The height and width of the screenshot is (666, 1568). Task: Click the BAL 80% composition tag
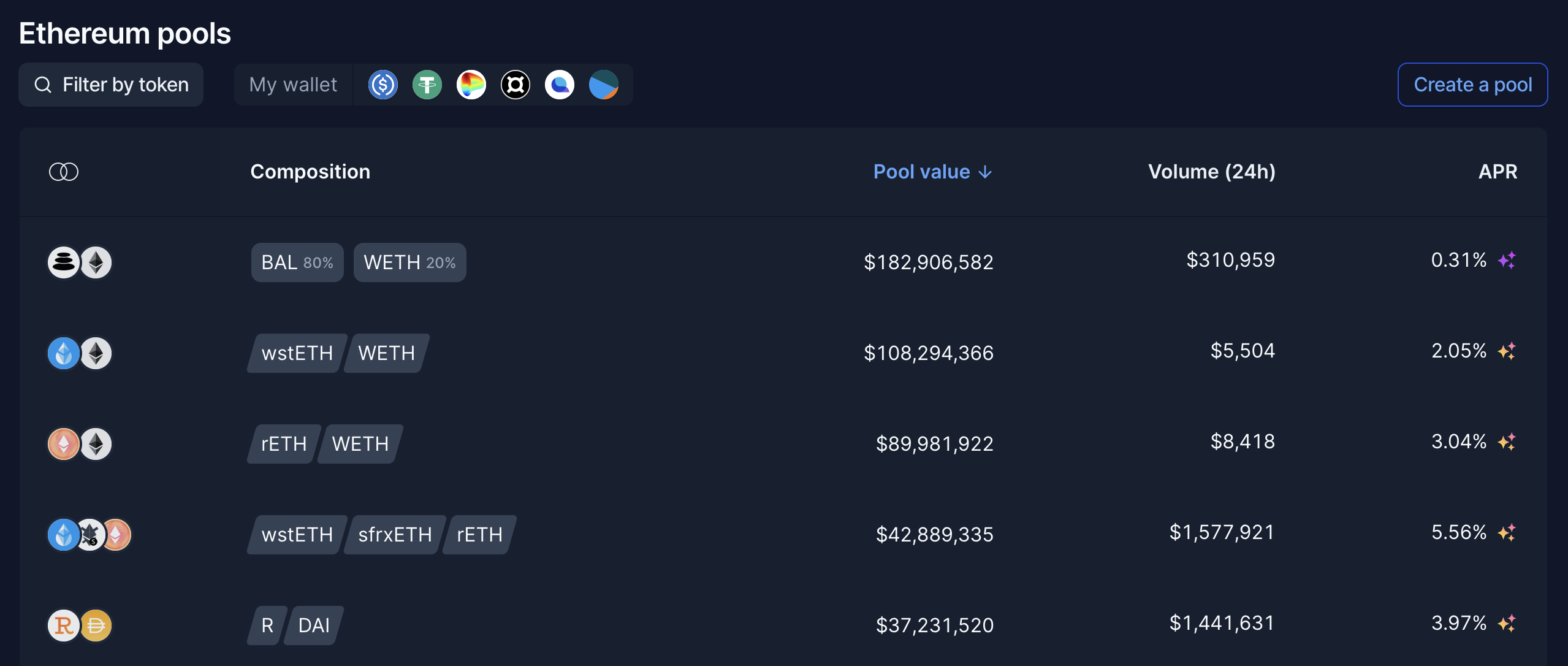point(296,262)
